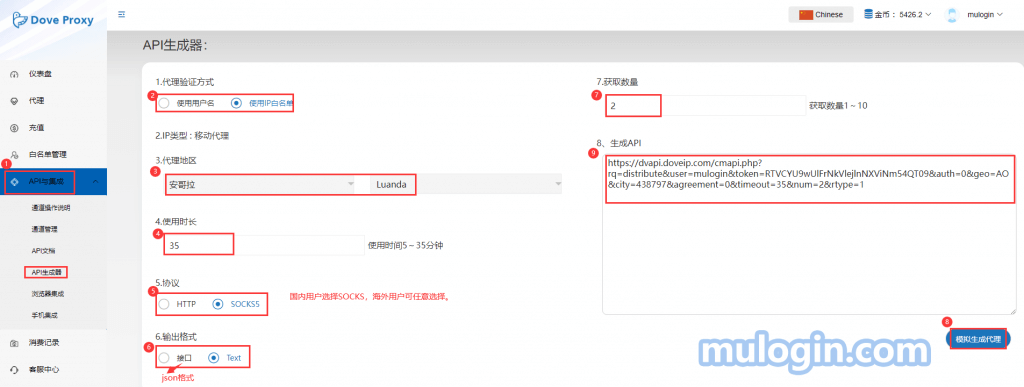This screenshot has height=387, width=1024.
Task: Collapse the API与集成 menu chevron
Action: click(x=95, y=181)
